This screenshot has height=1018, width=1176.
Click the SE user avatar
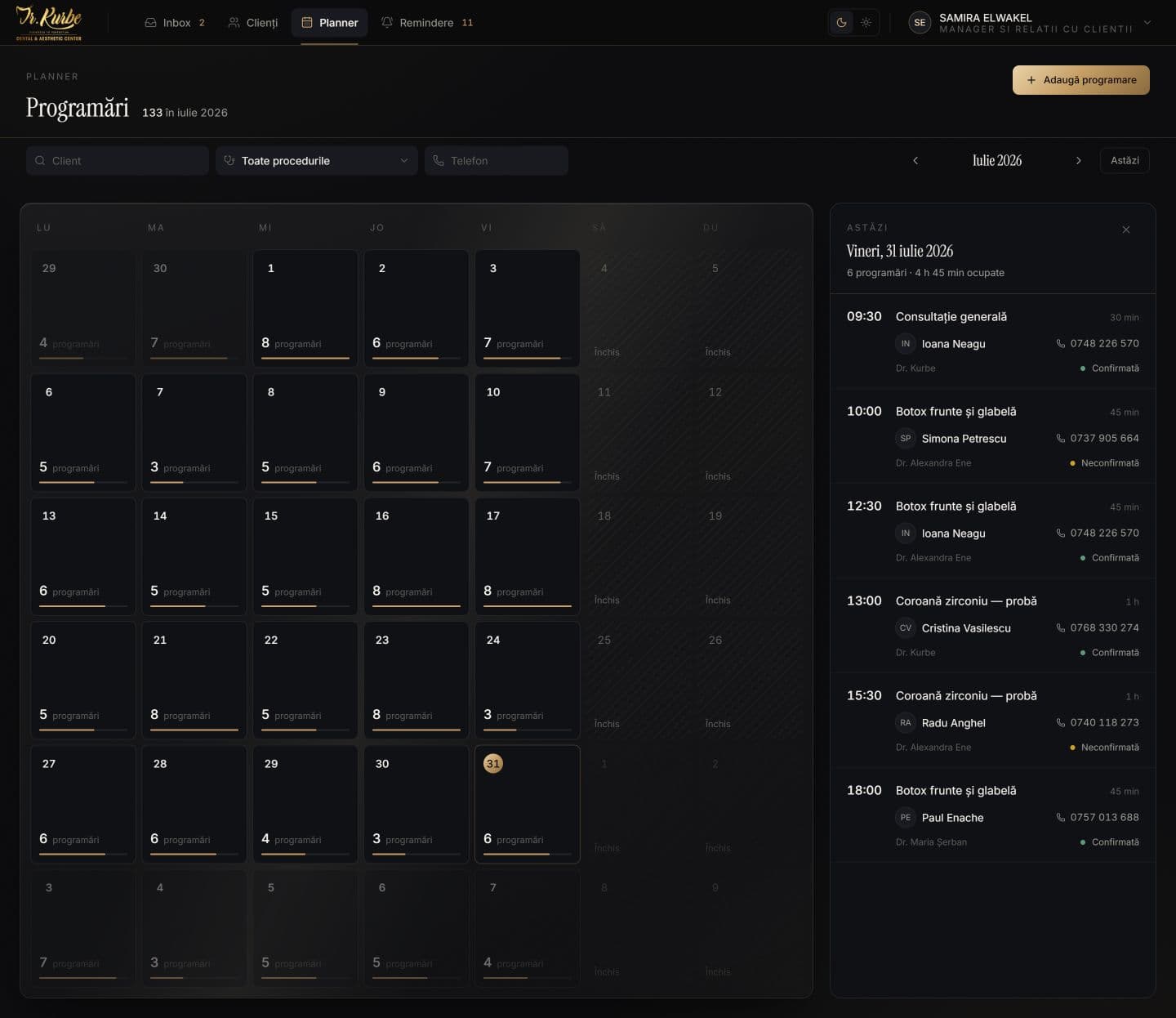(920, 23)
